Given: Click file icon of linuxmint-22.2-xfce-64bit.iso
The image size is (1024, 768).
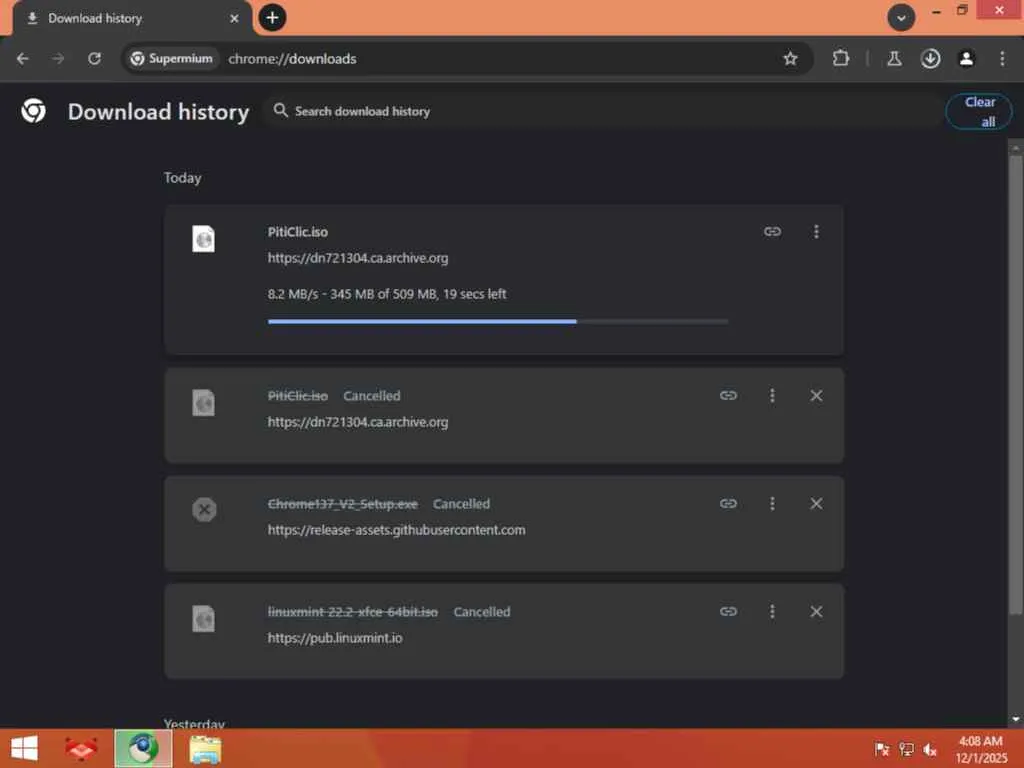Looking at the screenshot, I should click(x=203, y=618).
